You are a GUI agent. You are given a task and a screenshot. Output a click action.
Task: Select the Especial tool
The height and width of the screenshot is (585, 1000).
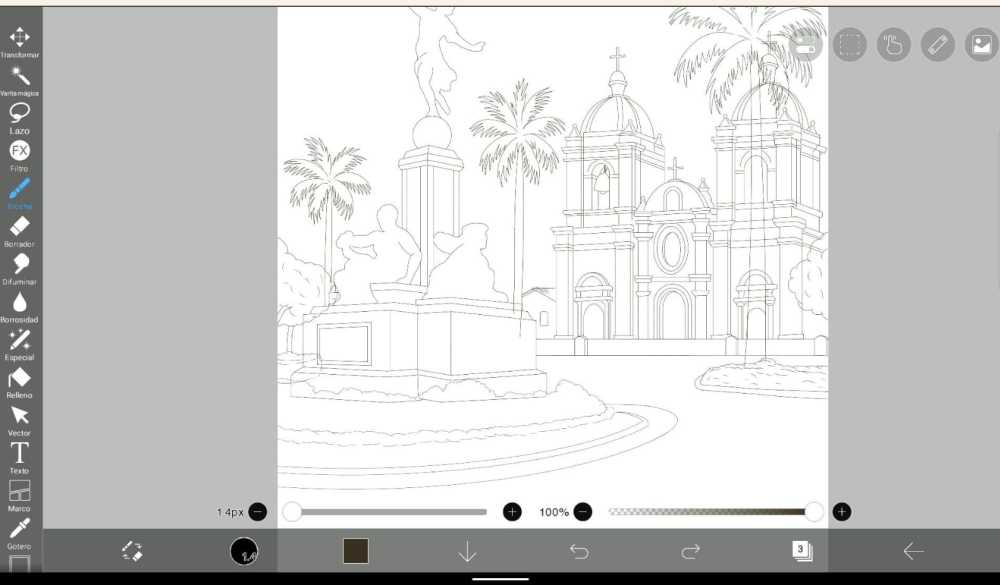point(20,344)
